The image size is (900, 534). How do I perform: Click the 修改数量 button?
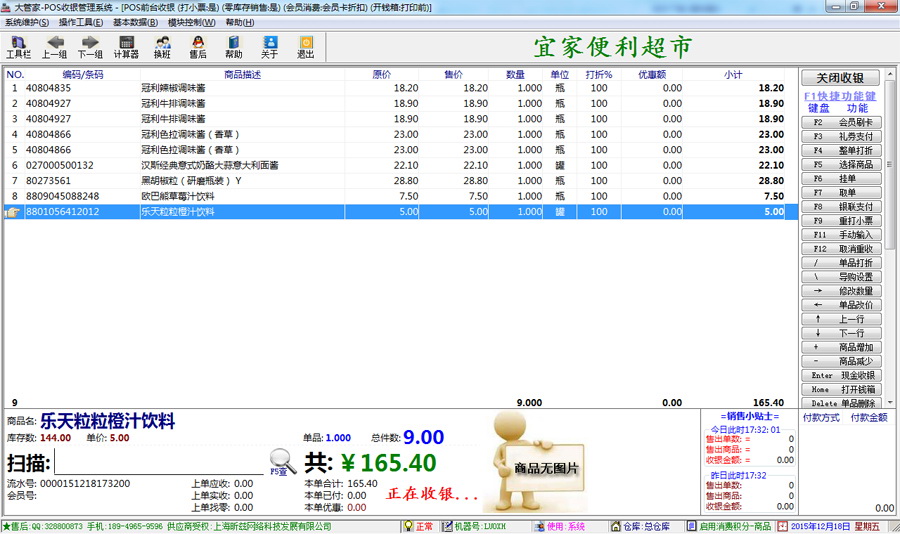click(x=841, y=291)
